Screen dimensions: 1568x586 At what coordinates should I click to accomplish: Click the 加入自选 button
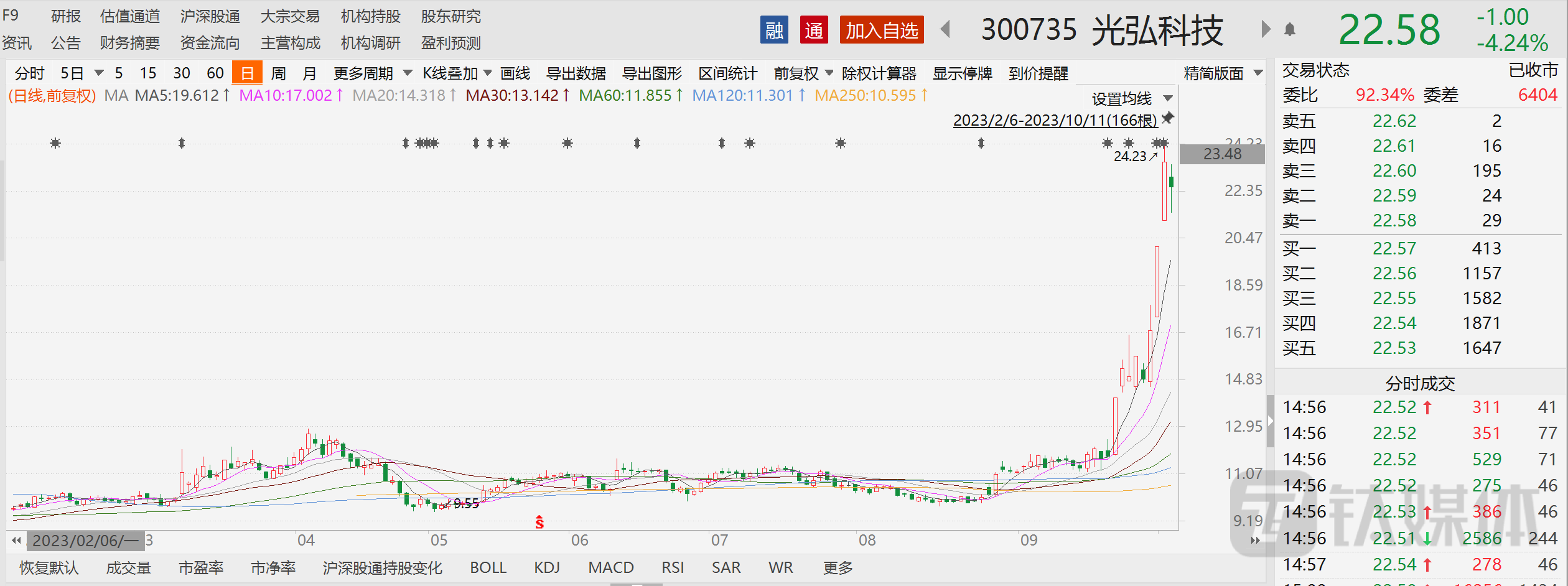881,30
